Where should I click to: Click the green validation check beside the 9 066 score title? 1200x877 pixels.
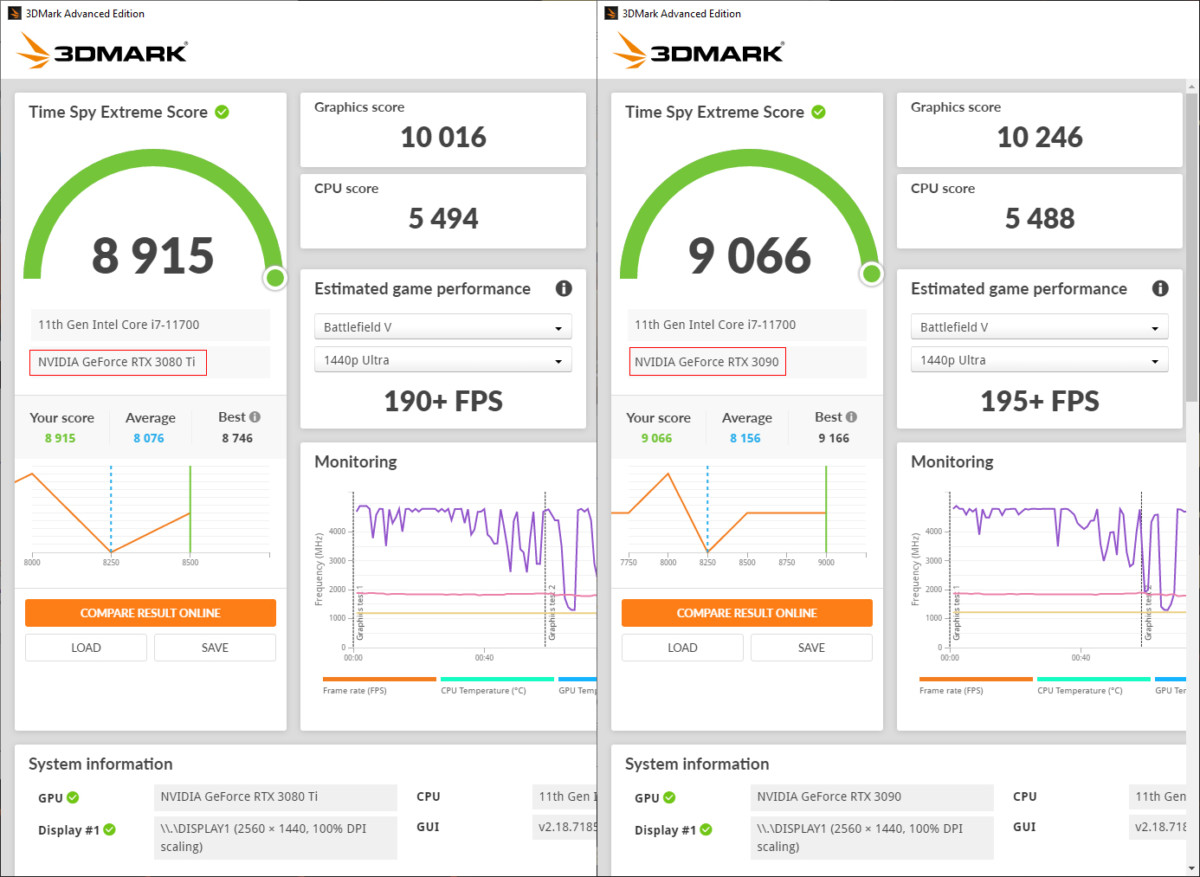point(818,112)
